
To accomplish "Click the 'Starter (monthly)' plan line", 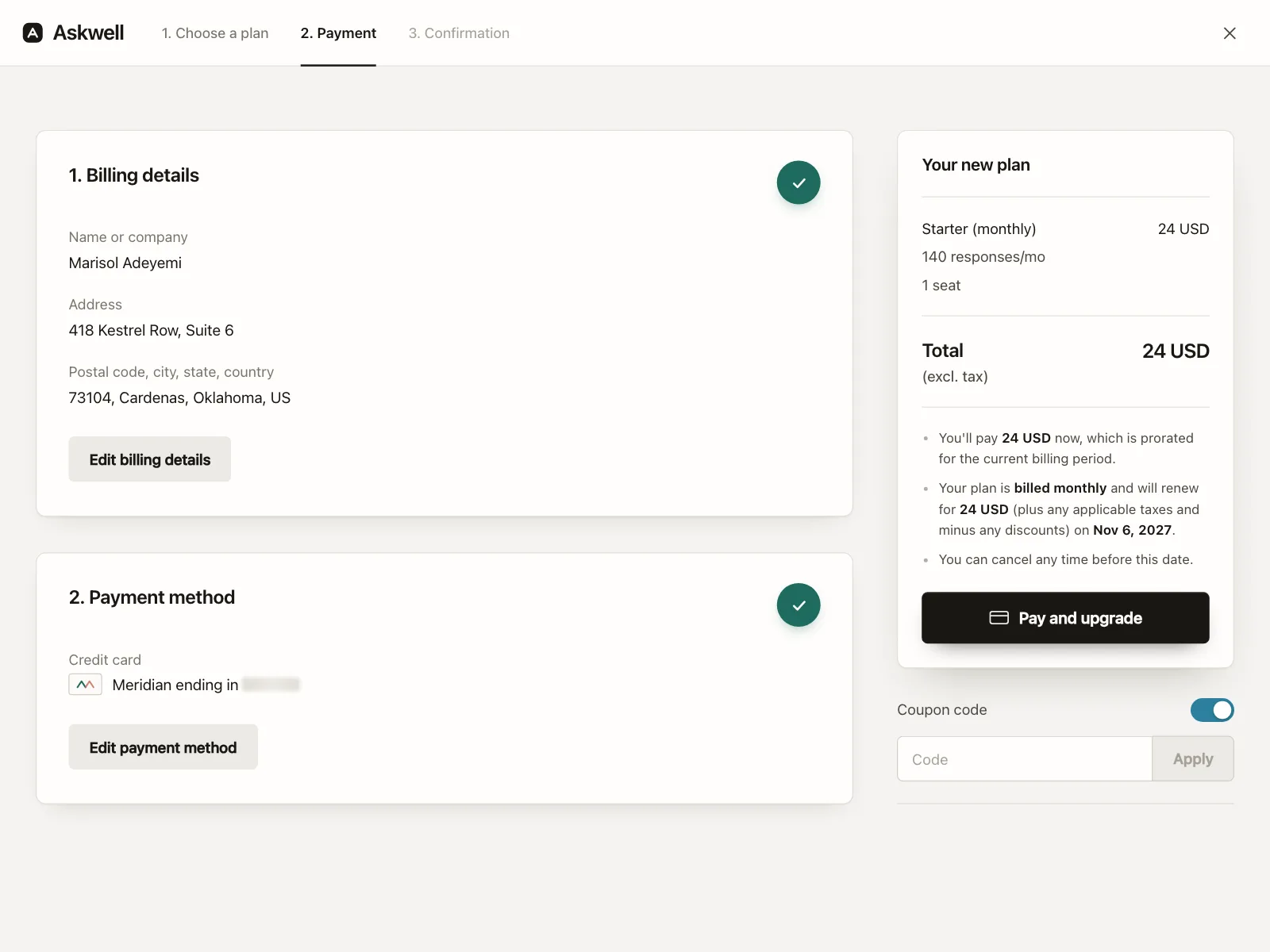I will [x=979, y=229].
